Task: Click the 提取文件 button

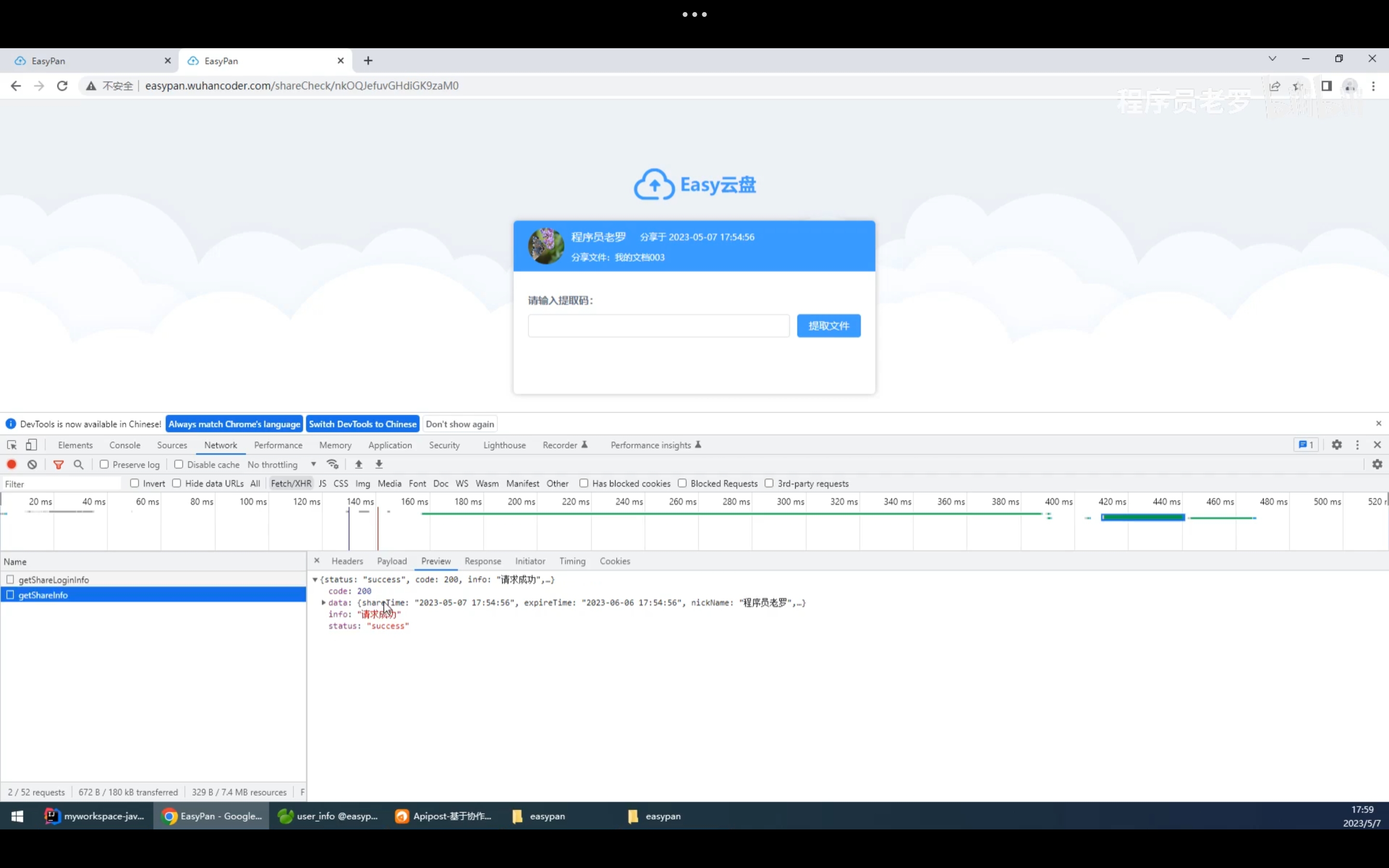Action: [x=828, y=325]
